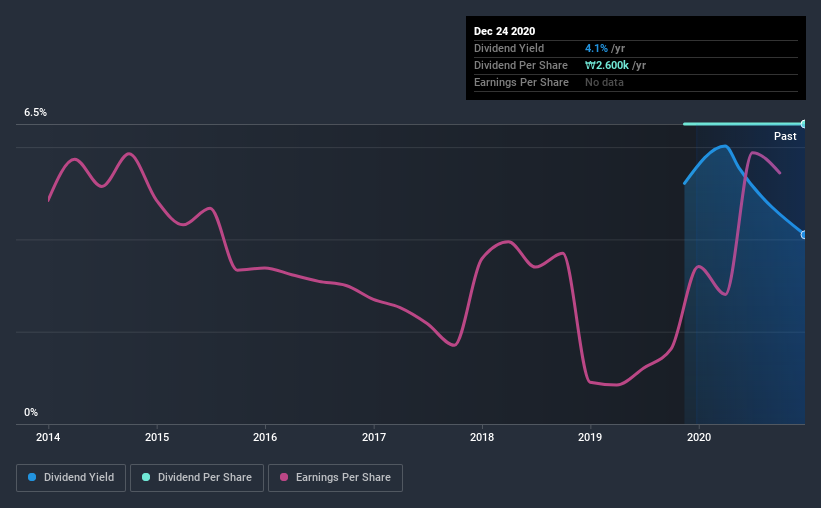The height and width of the screenshot is (508, 821).
Task: Select the 2016 x-axis label
Action: coord(265,437)
